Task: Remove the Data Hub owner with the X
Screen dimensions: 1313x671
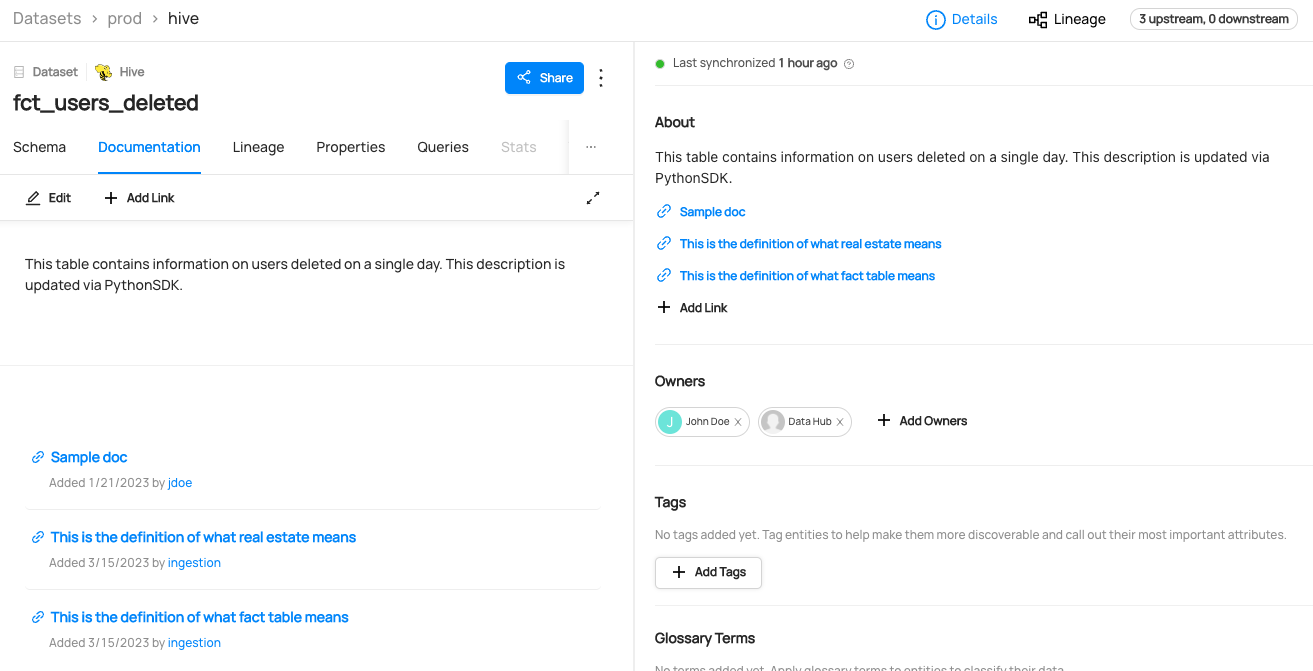Action: pos(840,421)
